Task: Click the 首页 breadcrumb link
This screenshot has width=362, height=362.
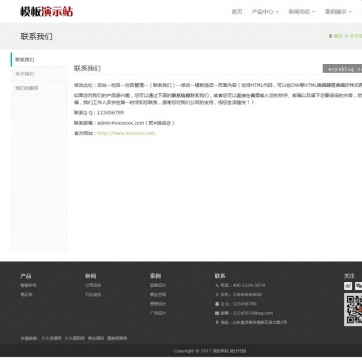Action: pos(338,36)
